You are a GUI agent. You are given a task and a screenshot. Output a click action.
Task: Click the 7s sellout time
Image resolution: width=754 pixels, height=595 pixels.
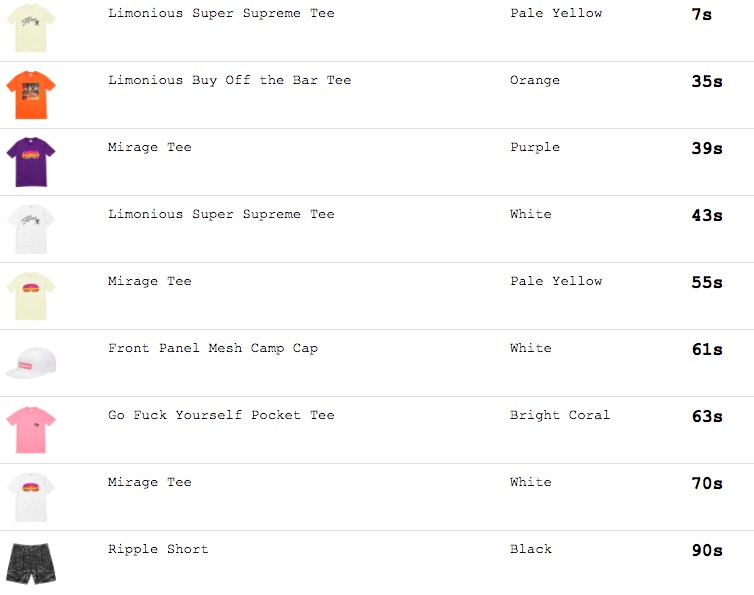(702, 14)
